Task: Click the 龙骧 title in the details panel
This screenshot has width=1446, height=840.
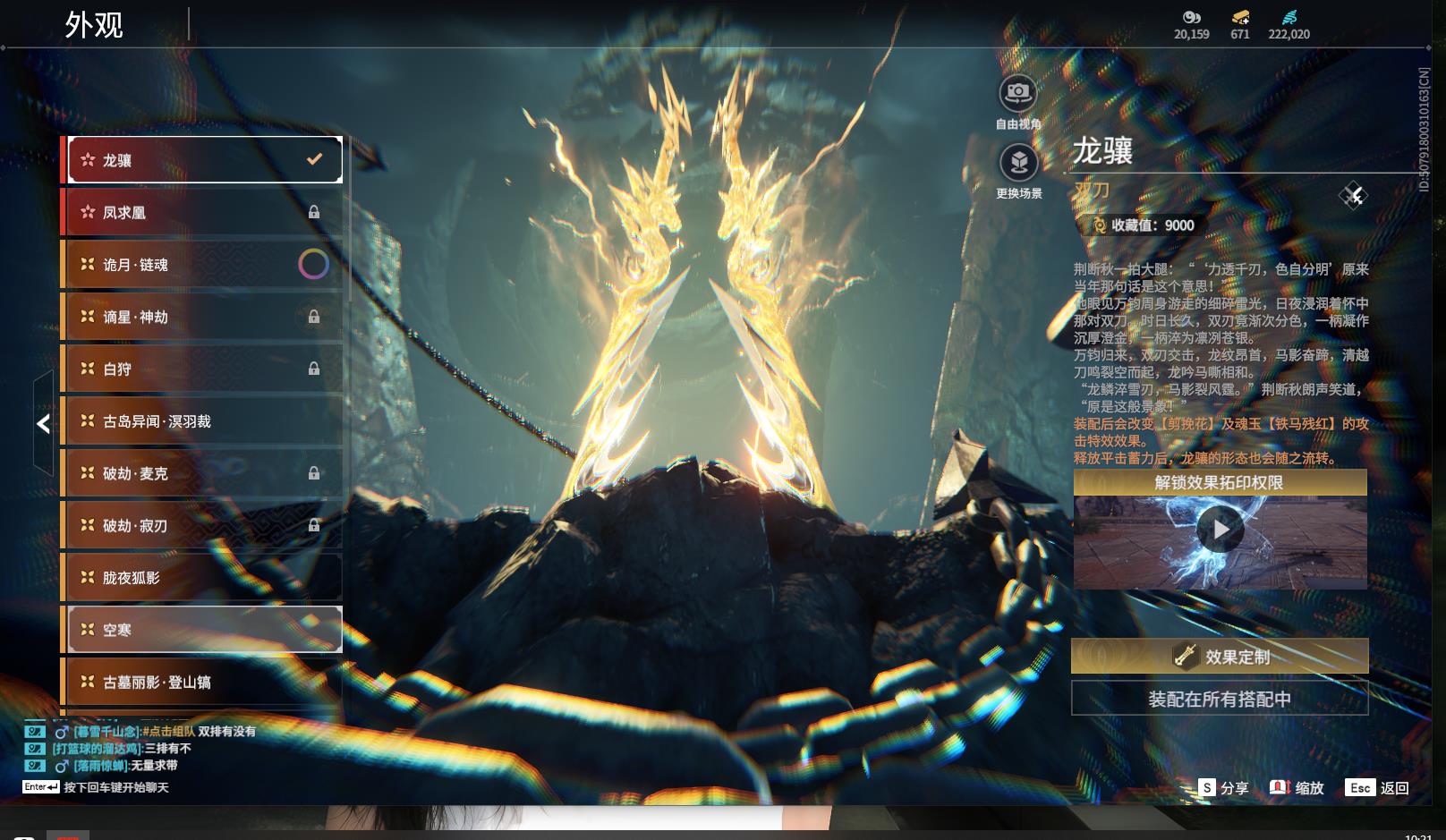Action: click(1103, 150)
